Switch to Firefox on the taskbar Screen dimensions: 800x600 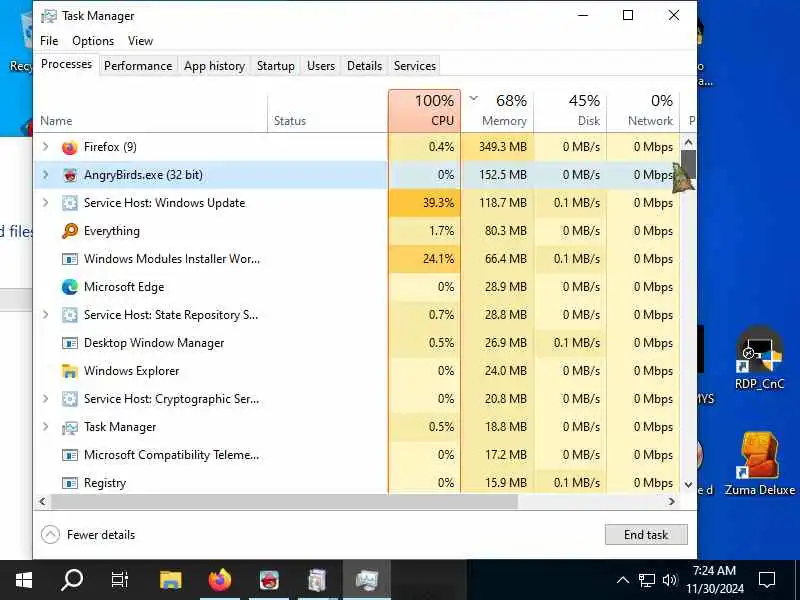point(219,580)
